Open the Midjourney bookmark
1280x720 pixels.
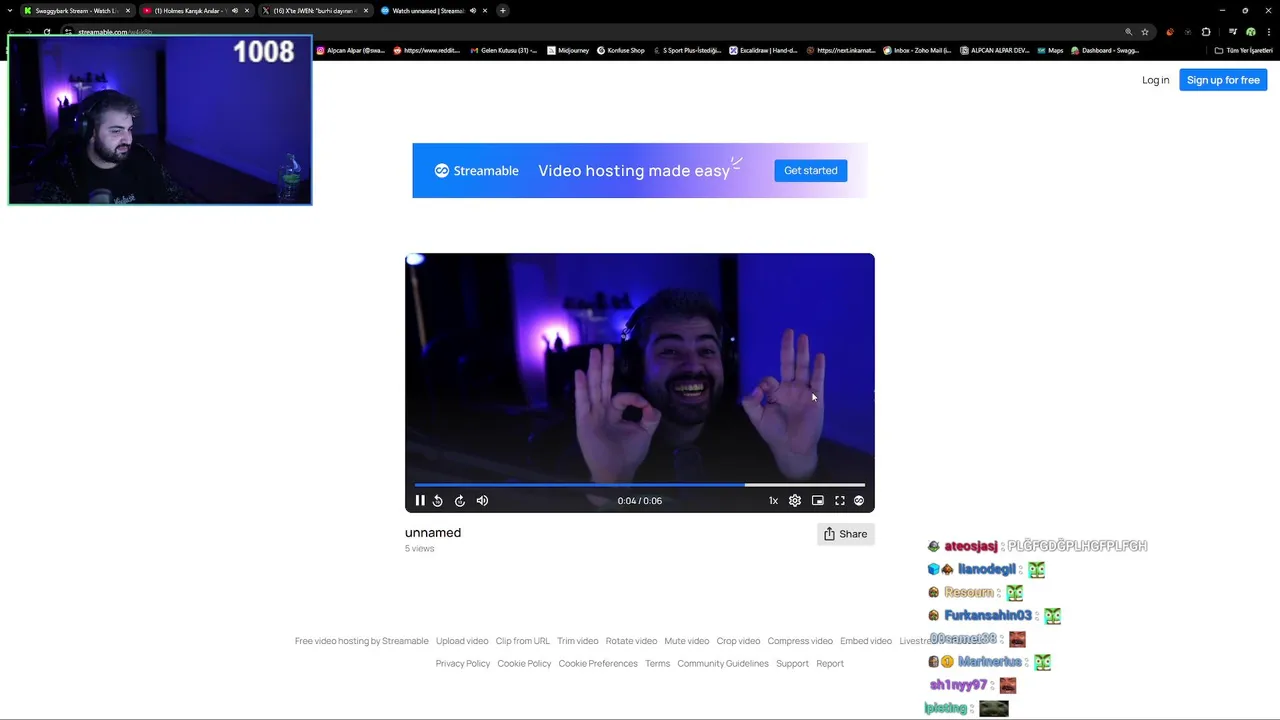[568, 50]
